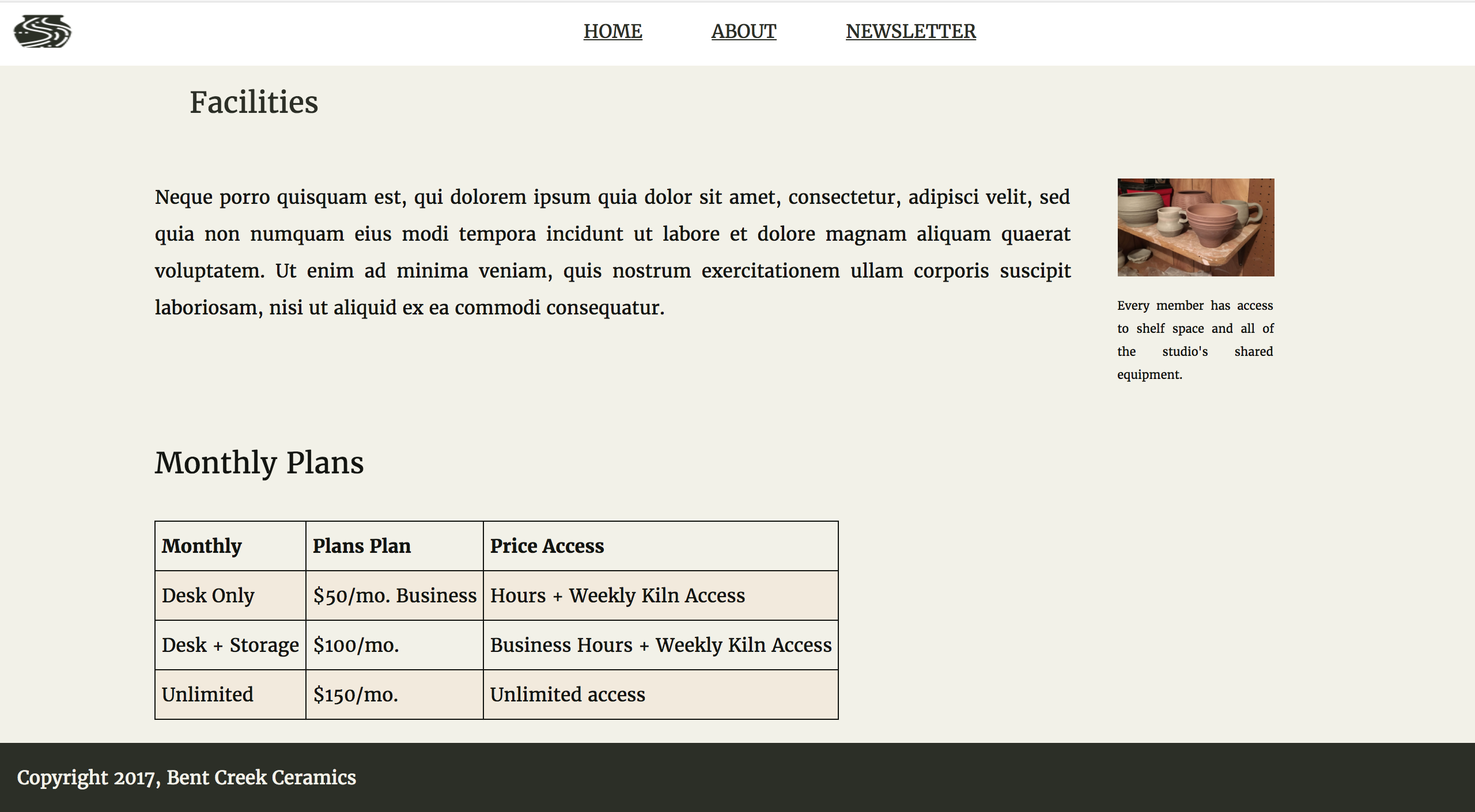Click the pottery shelf photo
The width and height of the screenshot is (1475, 812).
click(1196, 227)
